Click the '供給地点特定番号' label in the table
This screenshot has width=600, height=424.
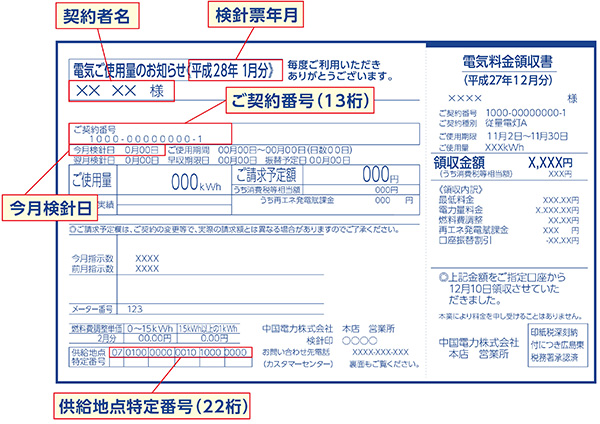click(x=89, y=357)
